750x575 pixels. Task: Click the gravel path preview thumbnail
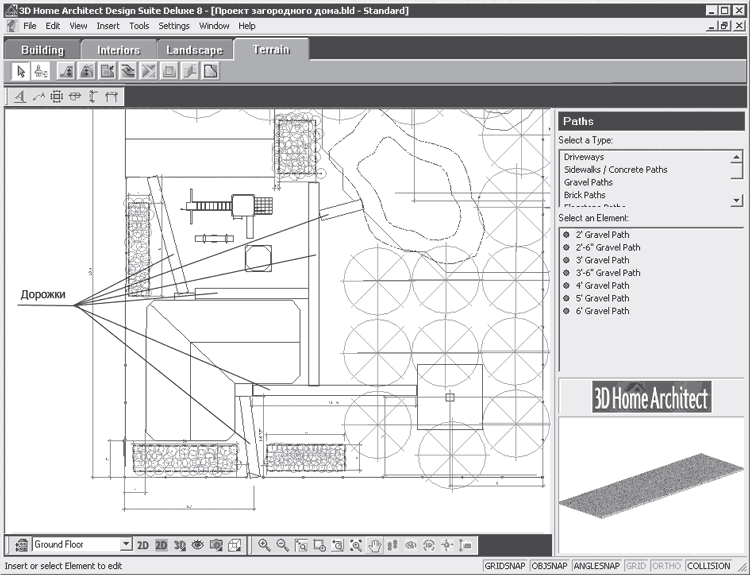[x=651, y=485]
